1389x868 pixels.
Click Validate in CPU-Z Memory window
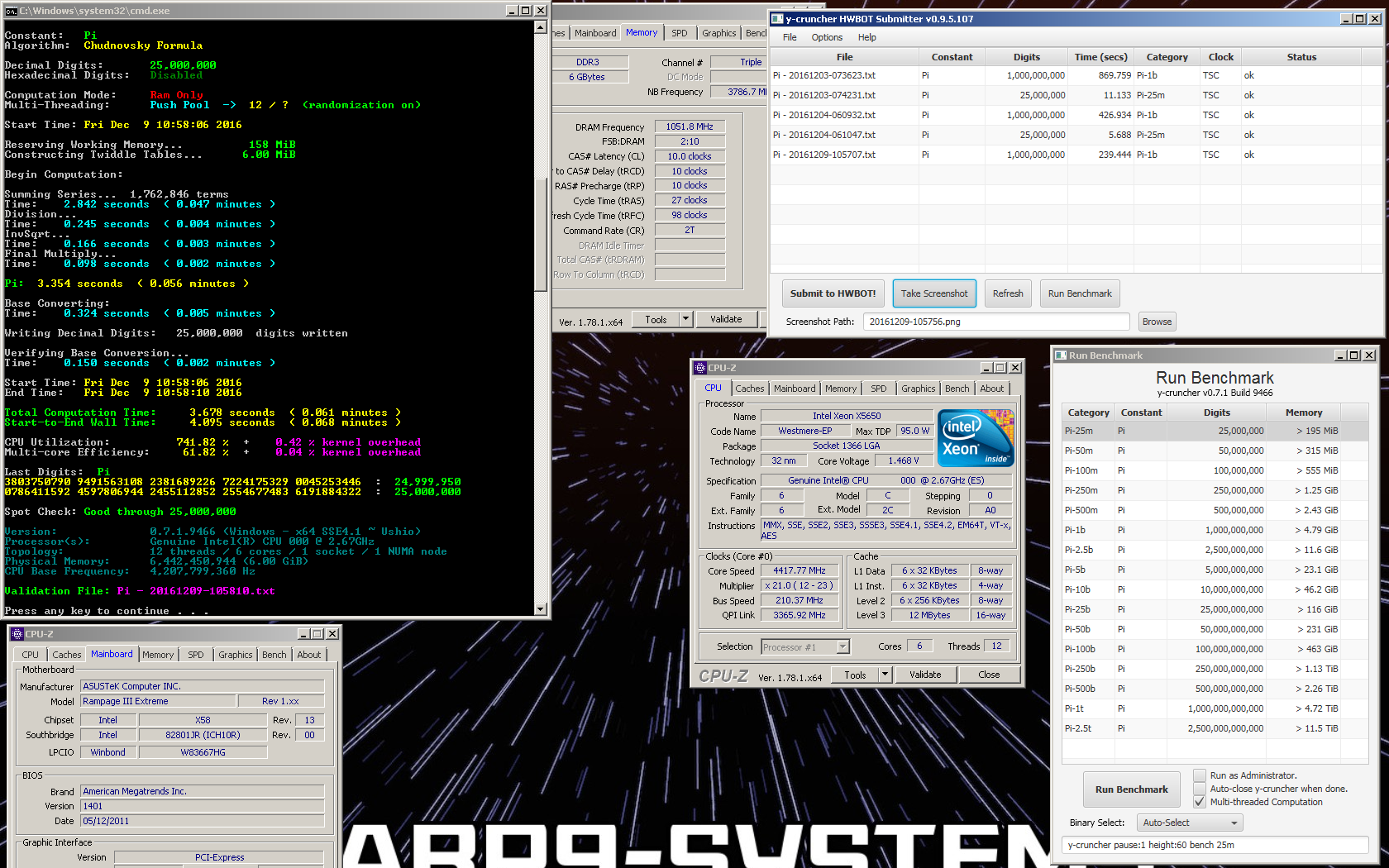726,319
